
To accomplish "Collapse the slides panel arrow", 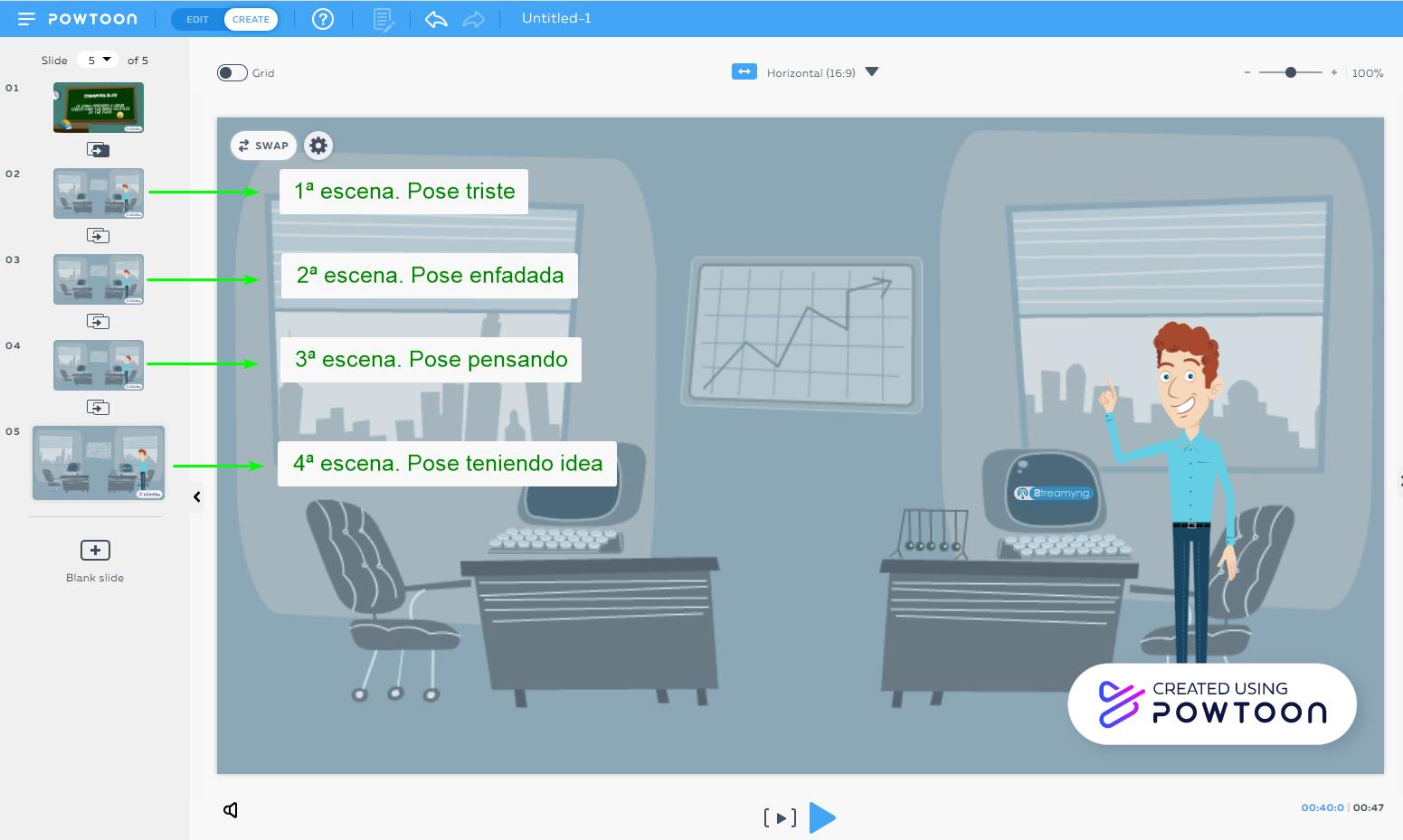I will click(196, 496).
